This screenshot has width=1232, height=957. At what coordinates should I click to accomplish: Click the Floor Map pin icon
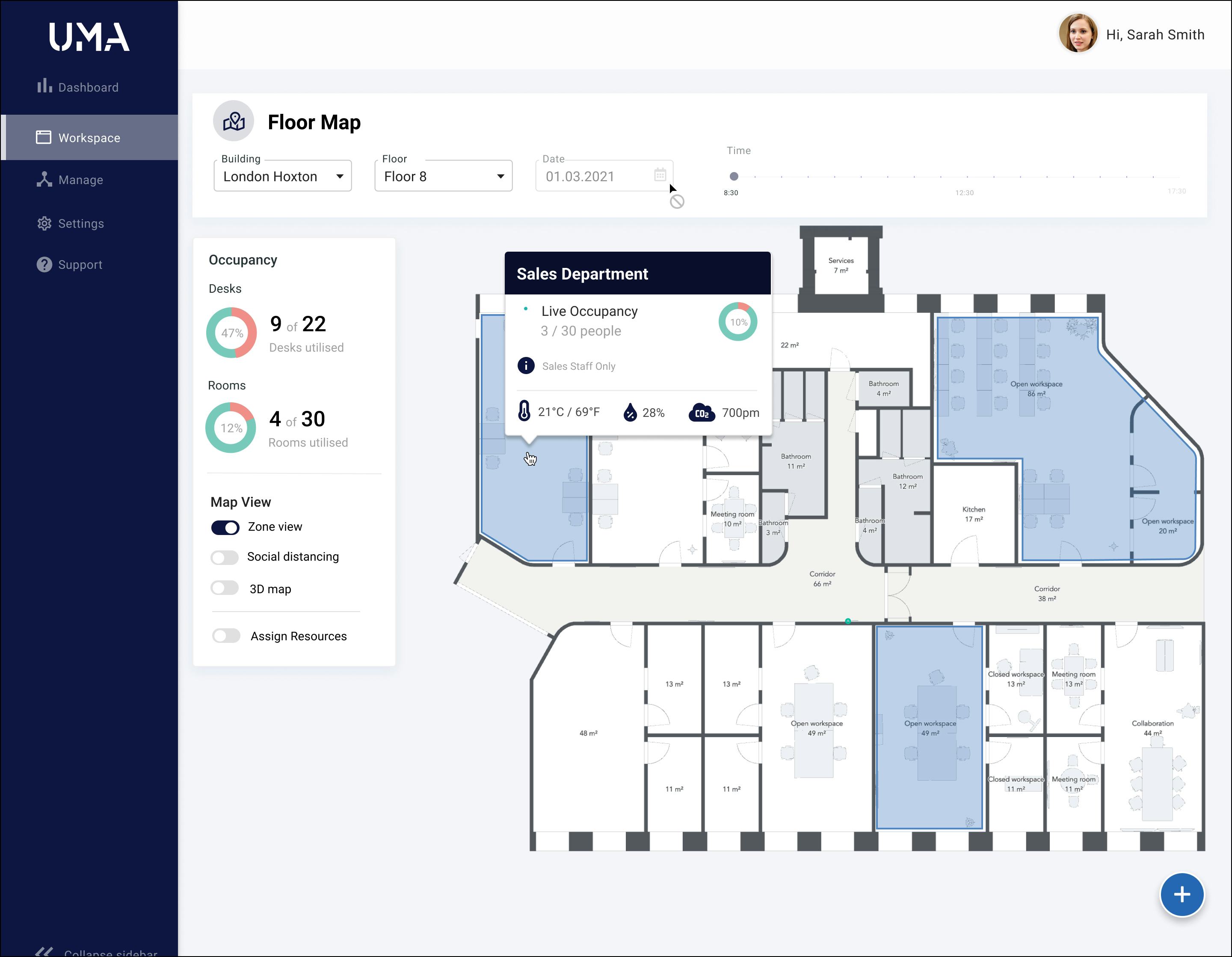[234, 121]
